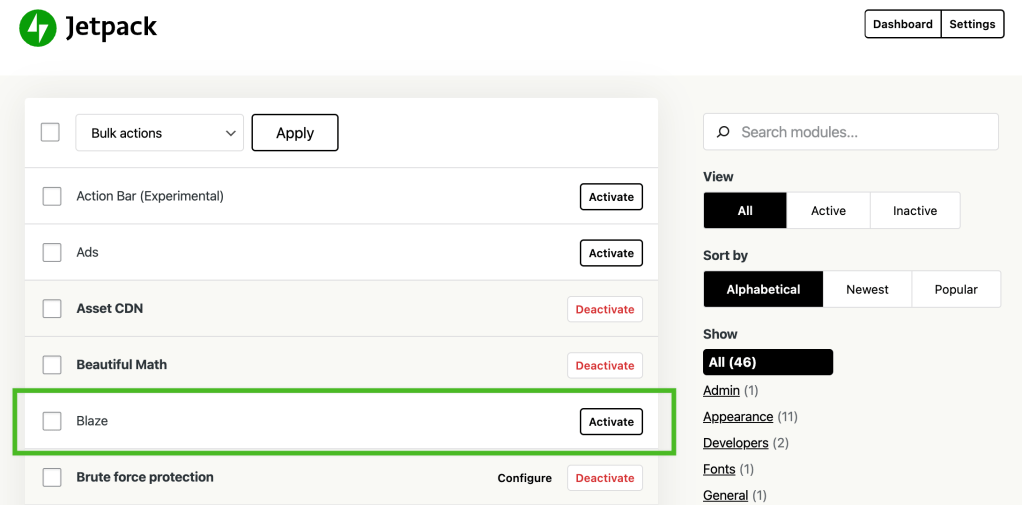The height and width of the screenshot is (505, 1022).
Task: Click the Jetpack lightning bolt logo
Action: click(x=38, y=28)
